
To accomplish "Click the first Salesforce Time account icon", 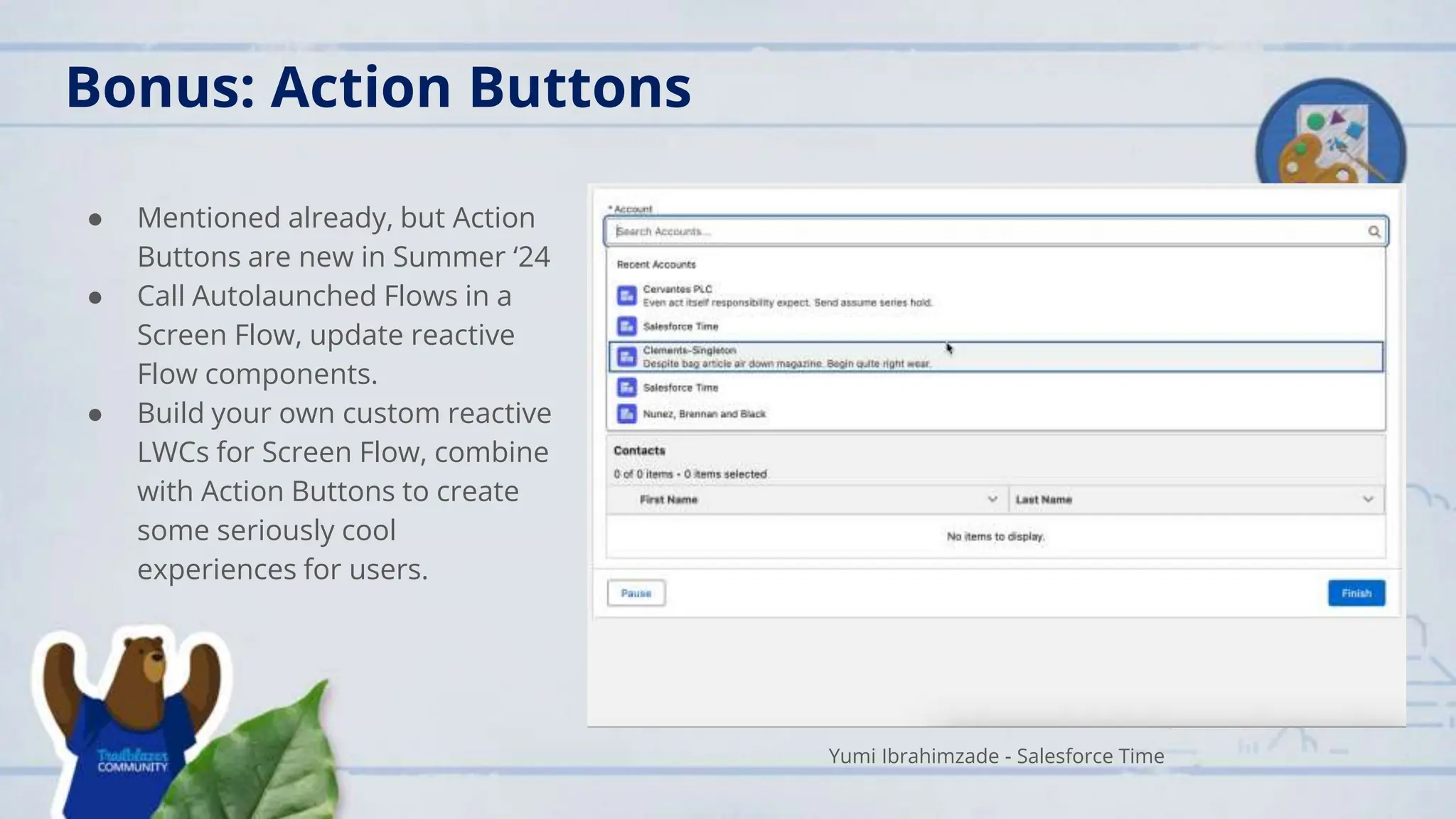I will click(626, 326).
